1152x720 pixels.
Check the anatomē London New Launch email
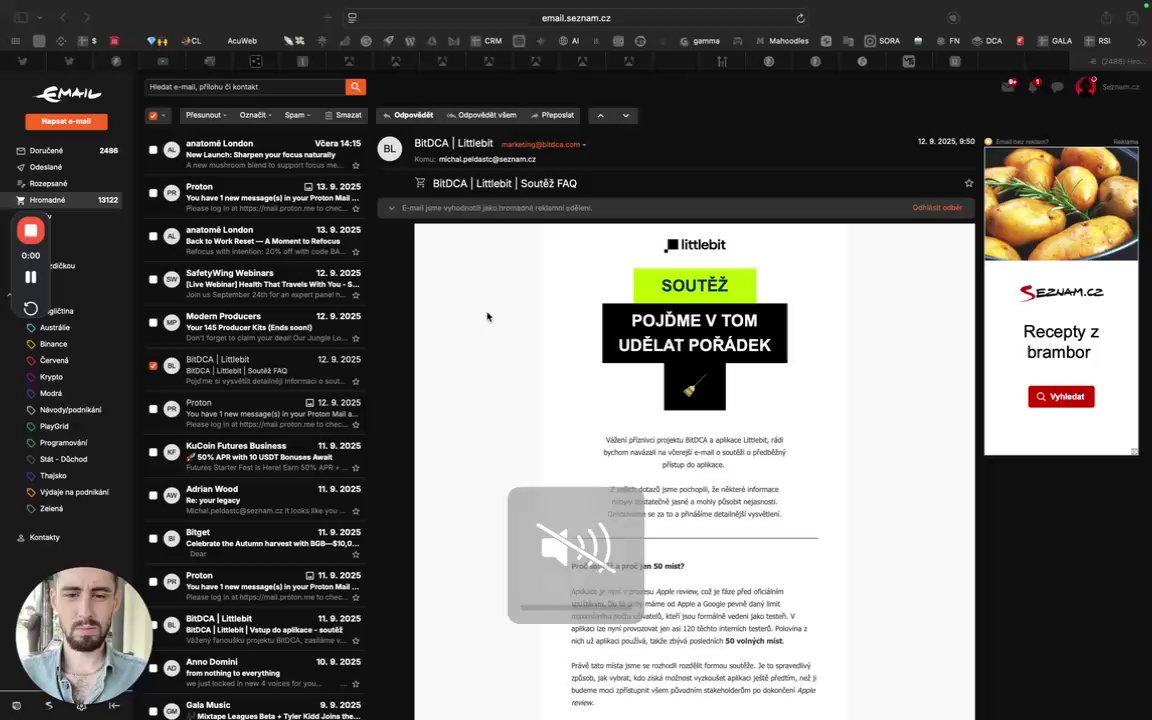pyautogui.click(x=153, y=149)
